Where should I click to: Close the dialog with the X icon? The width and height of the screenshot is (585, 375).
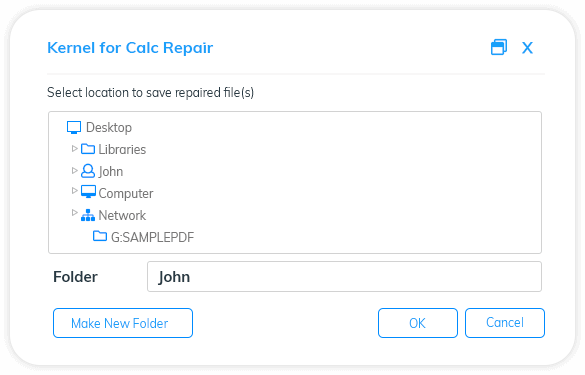(x=527, y=48)
